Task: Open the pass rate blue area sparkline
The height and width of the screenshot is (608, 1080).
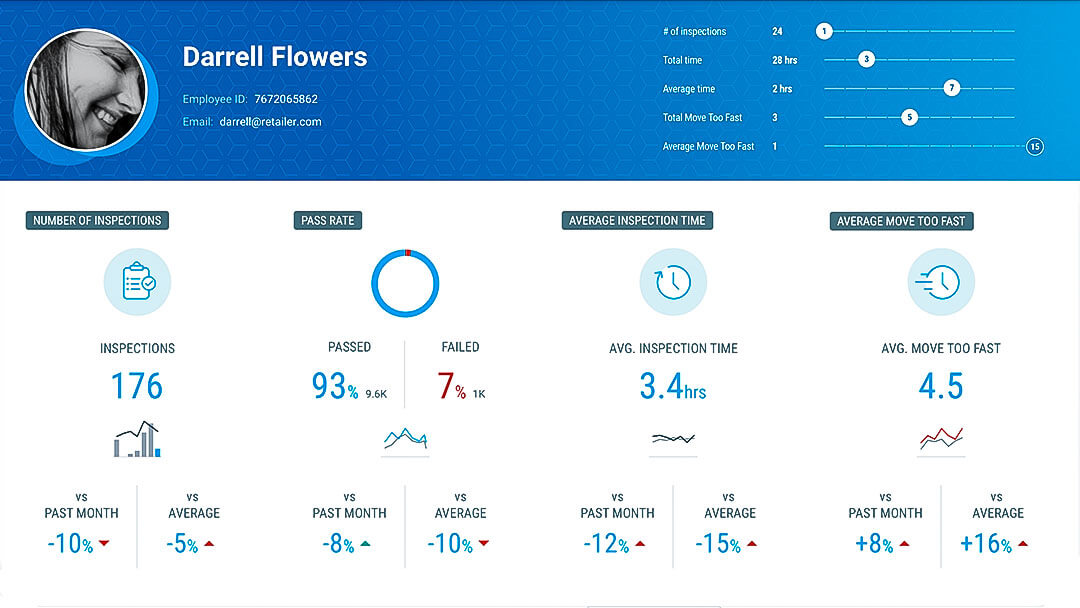Action: point(405,439)
